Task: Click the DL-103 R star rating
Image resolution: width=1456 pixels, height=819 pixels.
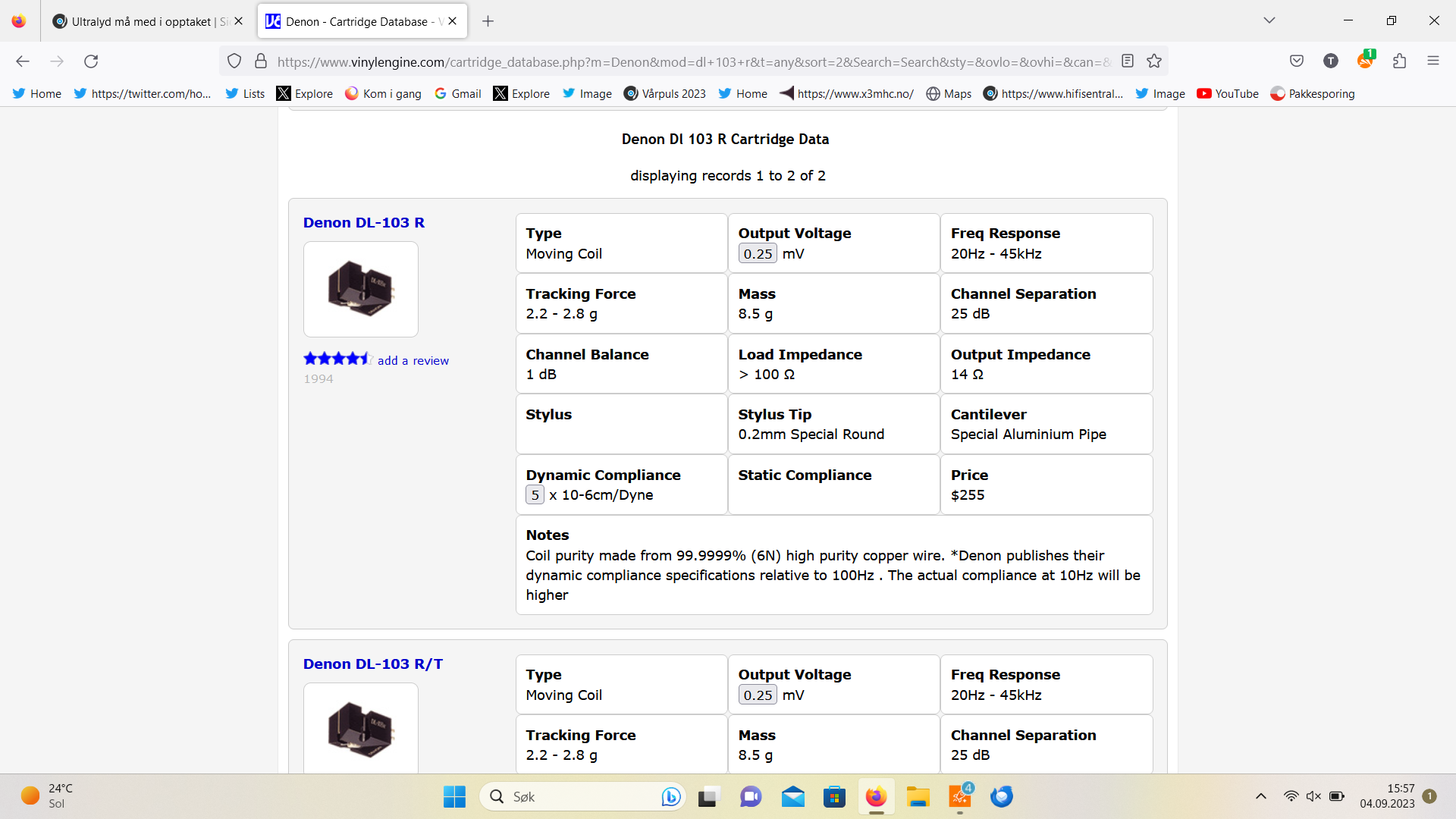Action: (337, 359)
